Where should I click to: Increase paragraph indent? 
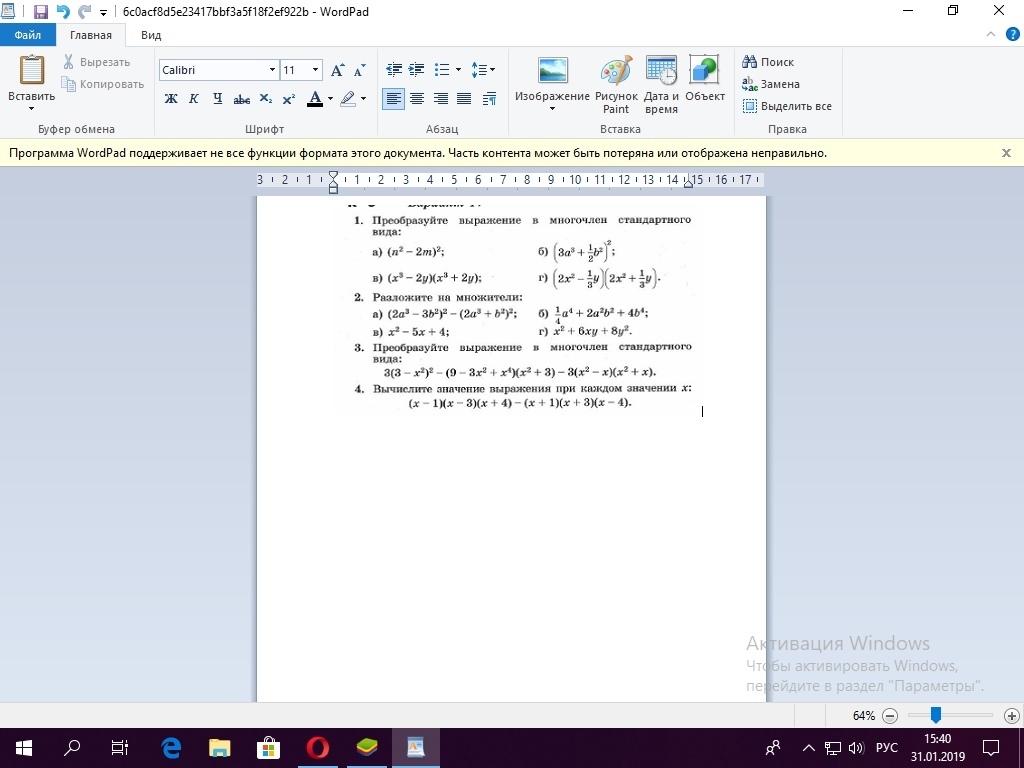coord(416,69)
